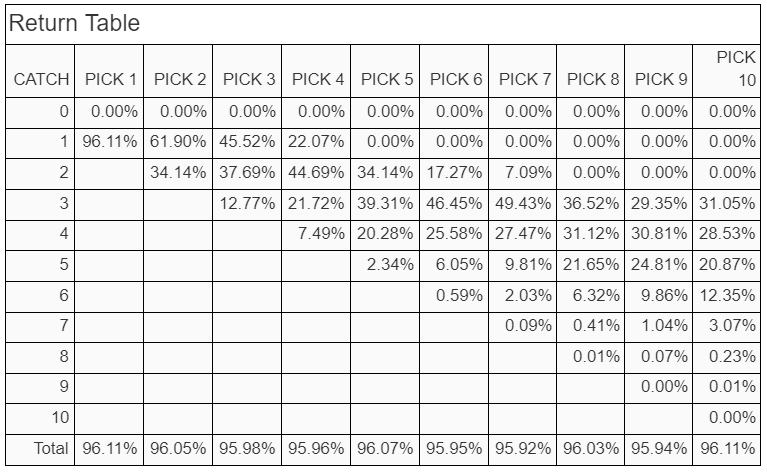Click the 61.90% cell under PICK 2
This screenshot has width=767, height=472.
[178, 141]
